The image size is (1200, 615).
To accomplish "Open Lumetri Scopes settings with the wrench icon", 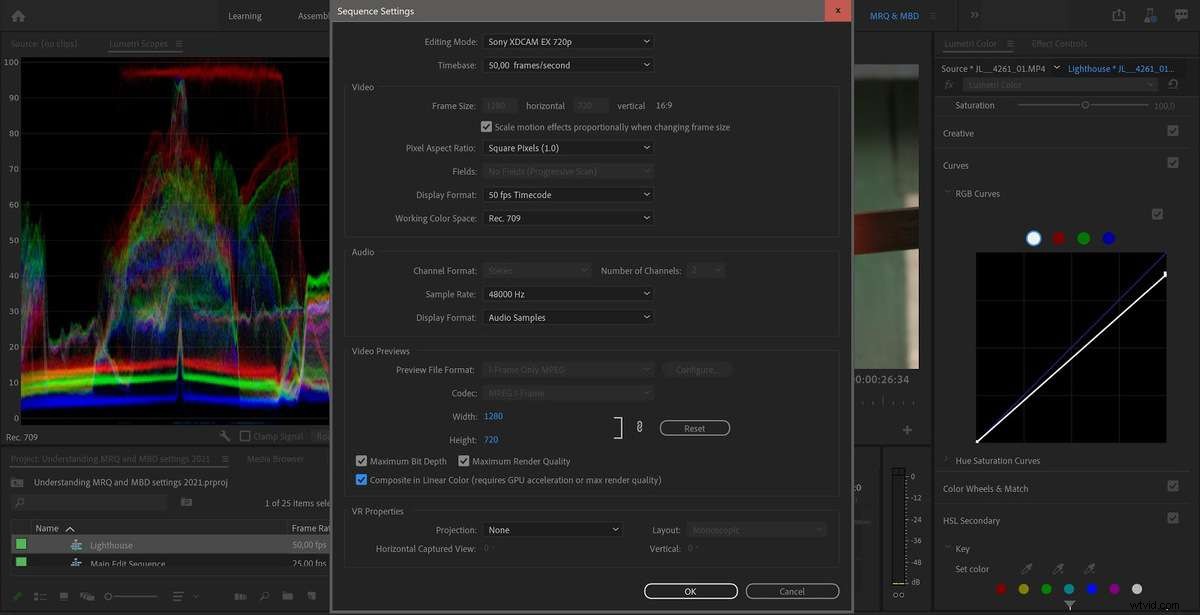I will point(224,436).
